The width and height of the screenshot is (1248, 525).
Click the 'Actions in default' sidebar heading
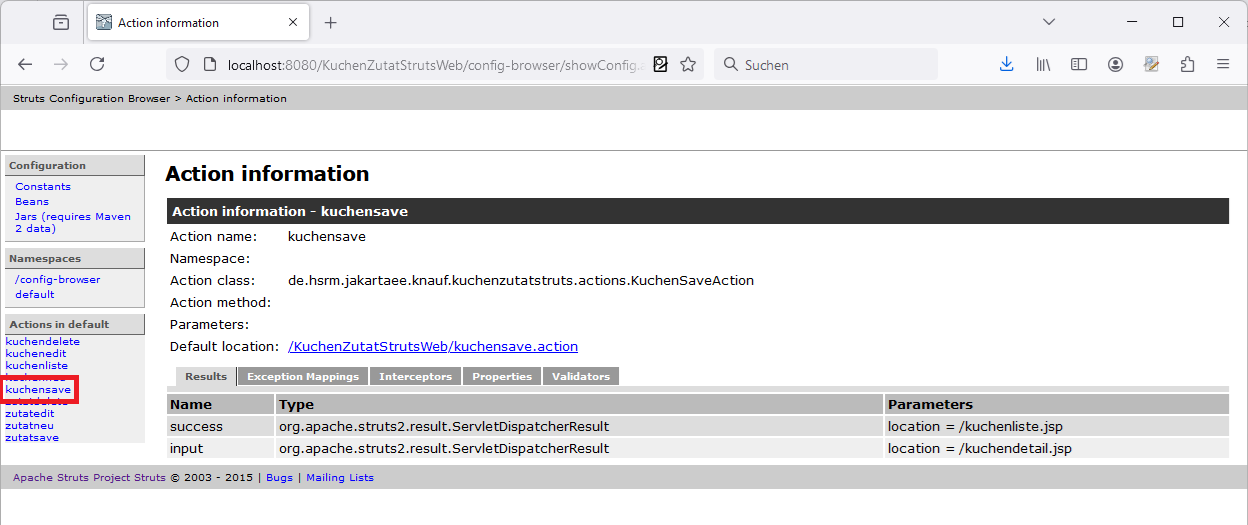pos(75,324)
